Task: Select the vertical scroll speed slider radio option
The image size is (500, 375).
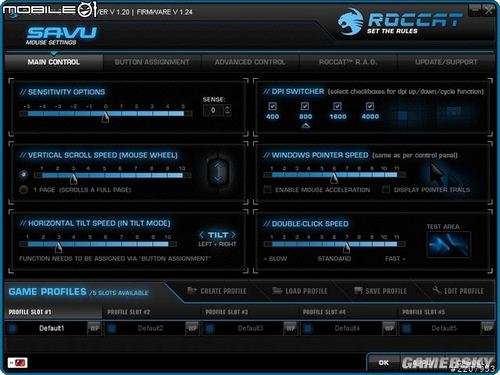Action: coord(23,174)
